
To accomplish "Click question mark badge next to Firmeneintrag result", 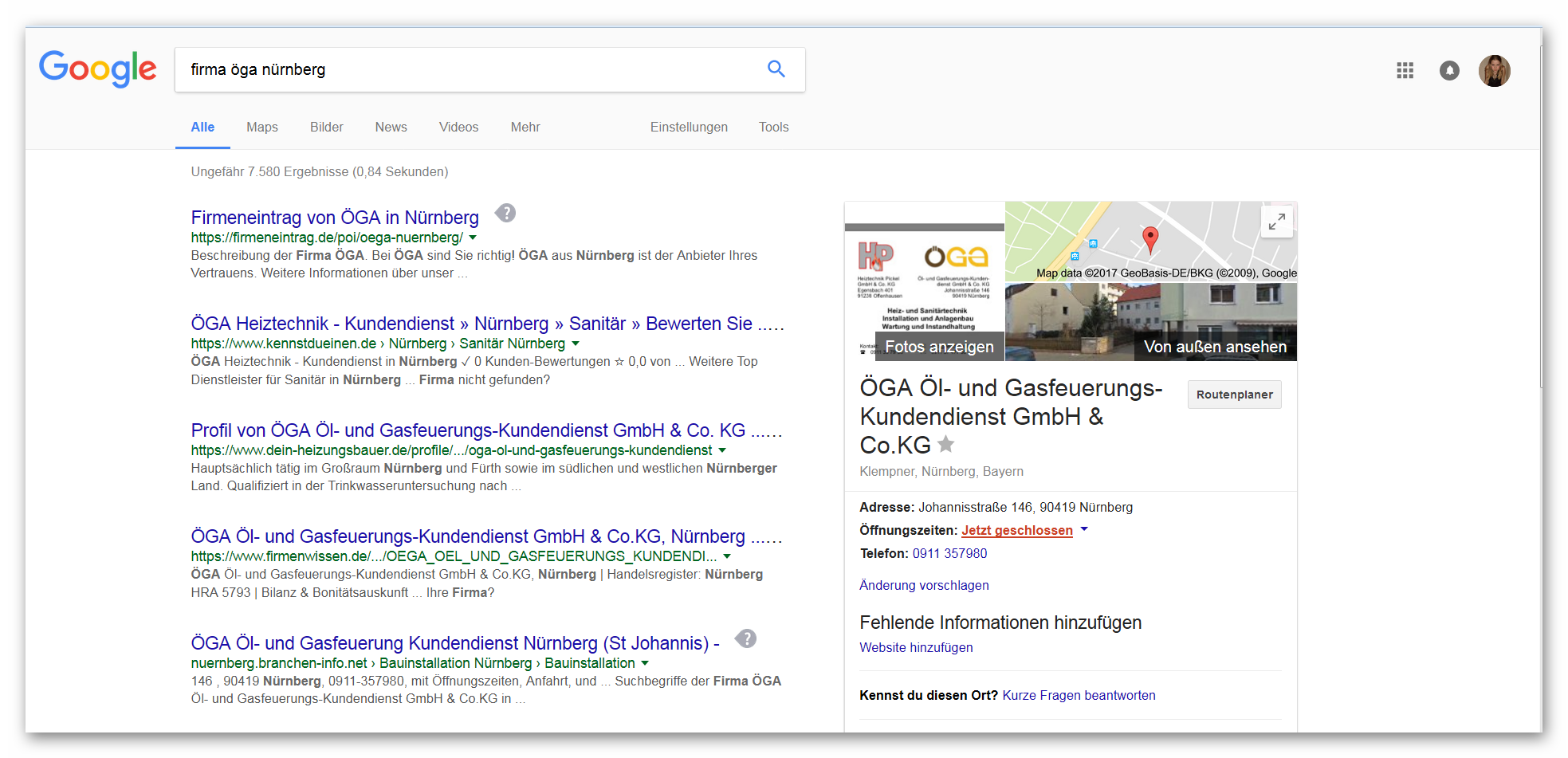I will point(505,214).
